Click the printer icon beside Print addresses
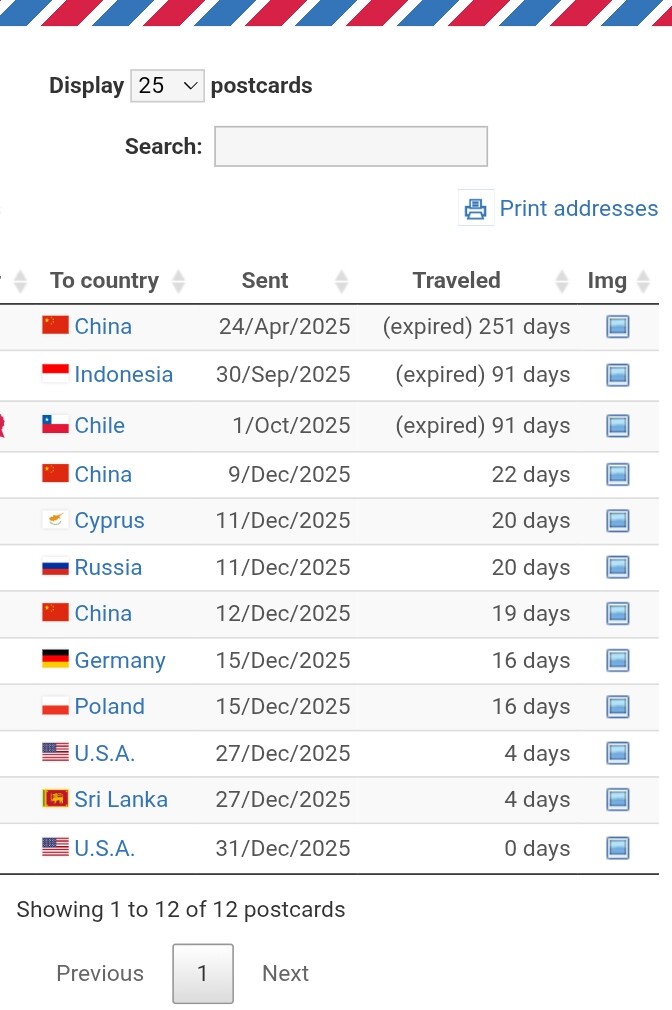Image resolution: width=672 pixels, height=1010 pixels. 476,208
